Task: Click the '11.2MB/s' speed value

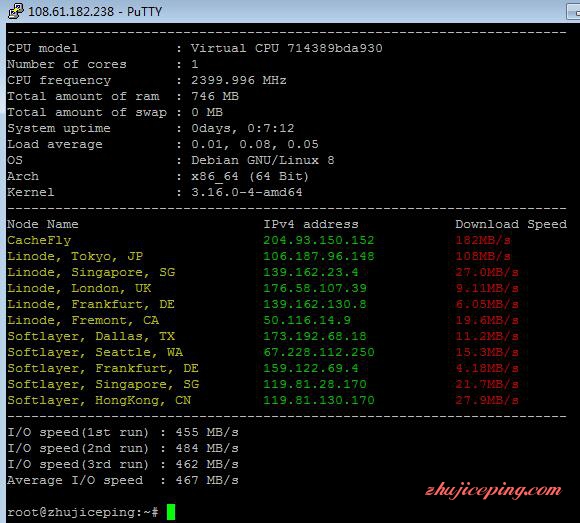Action: click(487, 336)
